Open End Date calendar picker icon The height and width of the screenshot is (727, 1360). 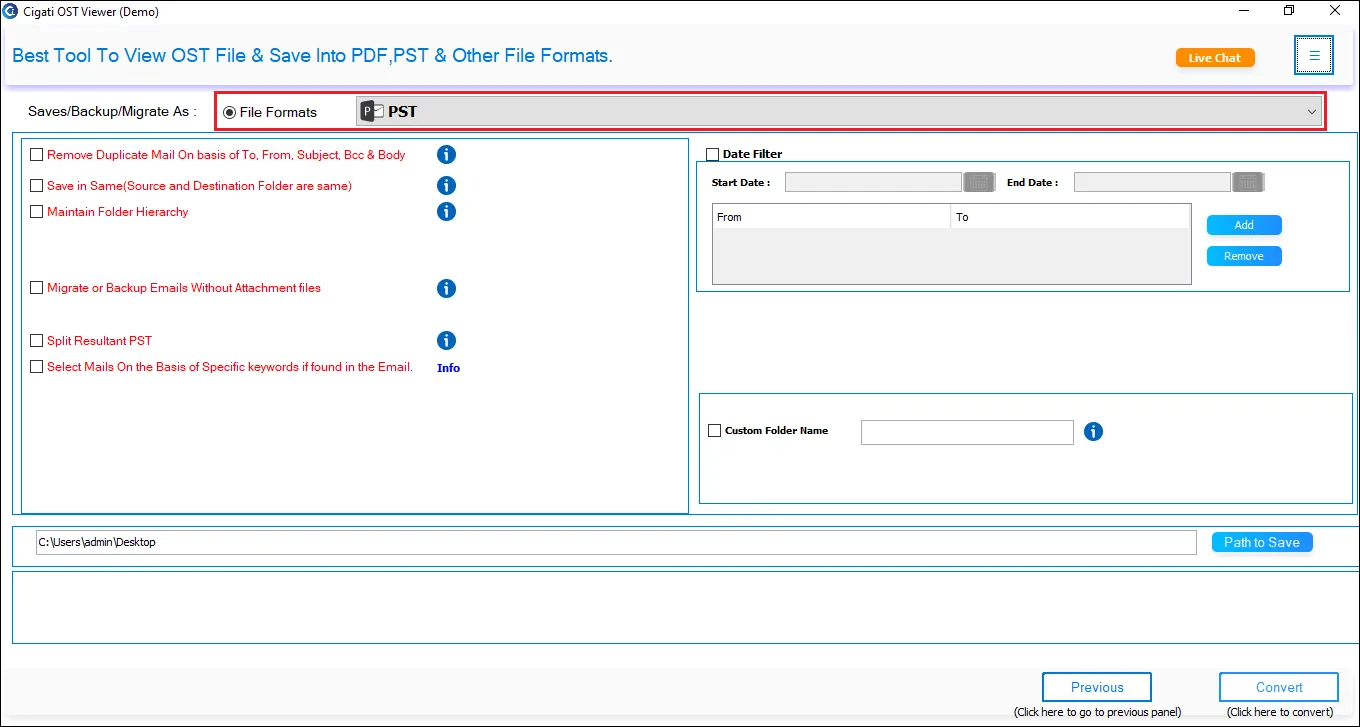[x=1247, y=182]
